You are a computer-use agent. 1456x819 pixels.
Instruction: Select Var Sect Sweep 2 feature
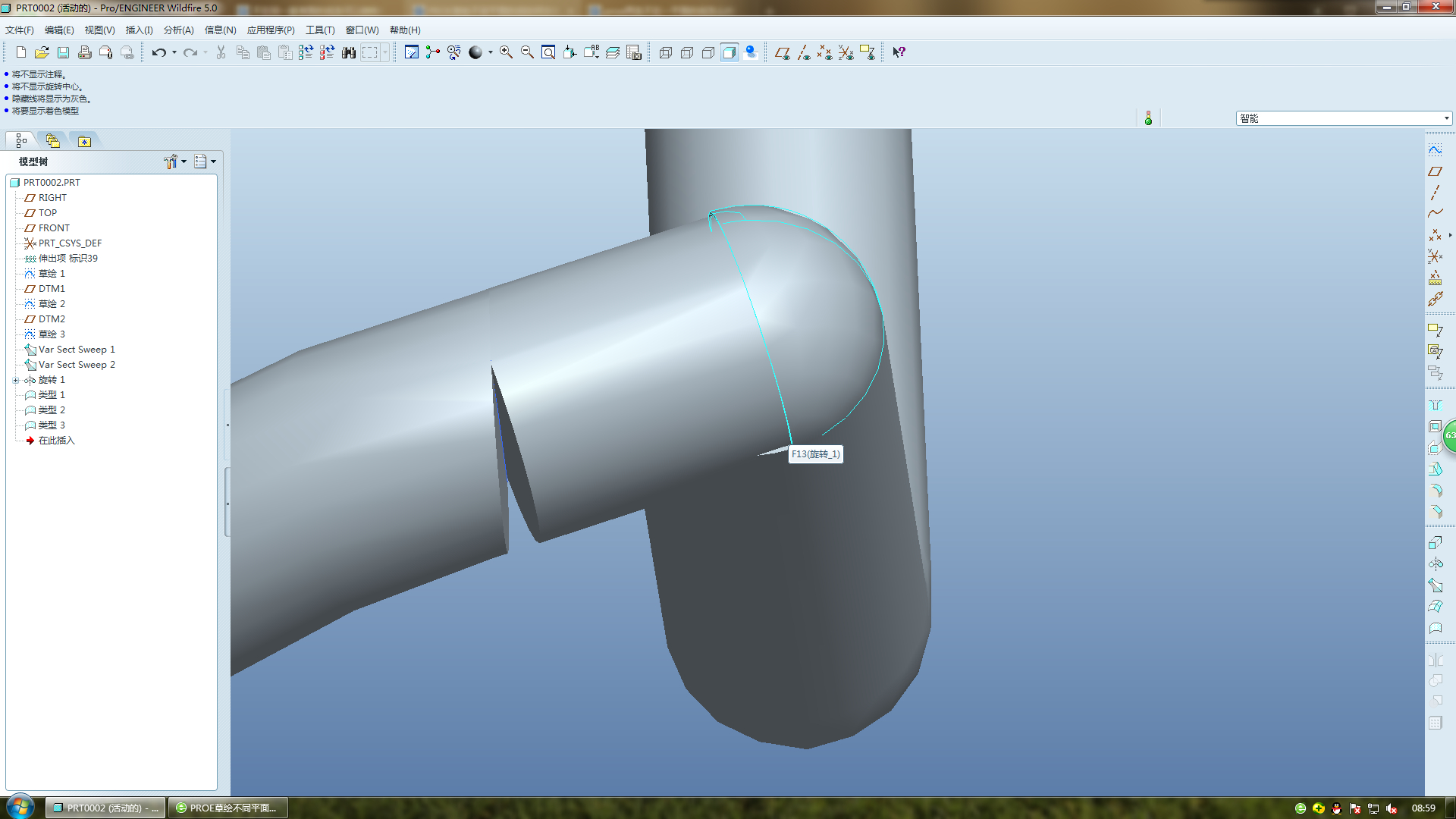77,365
